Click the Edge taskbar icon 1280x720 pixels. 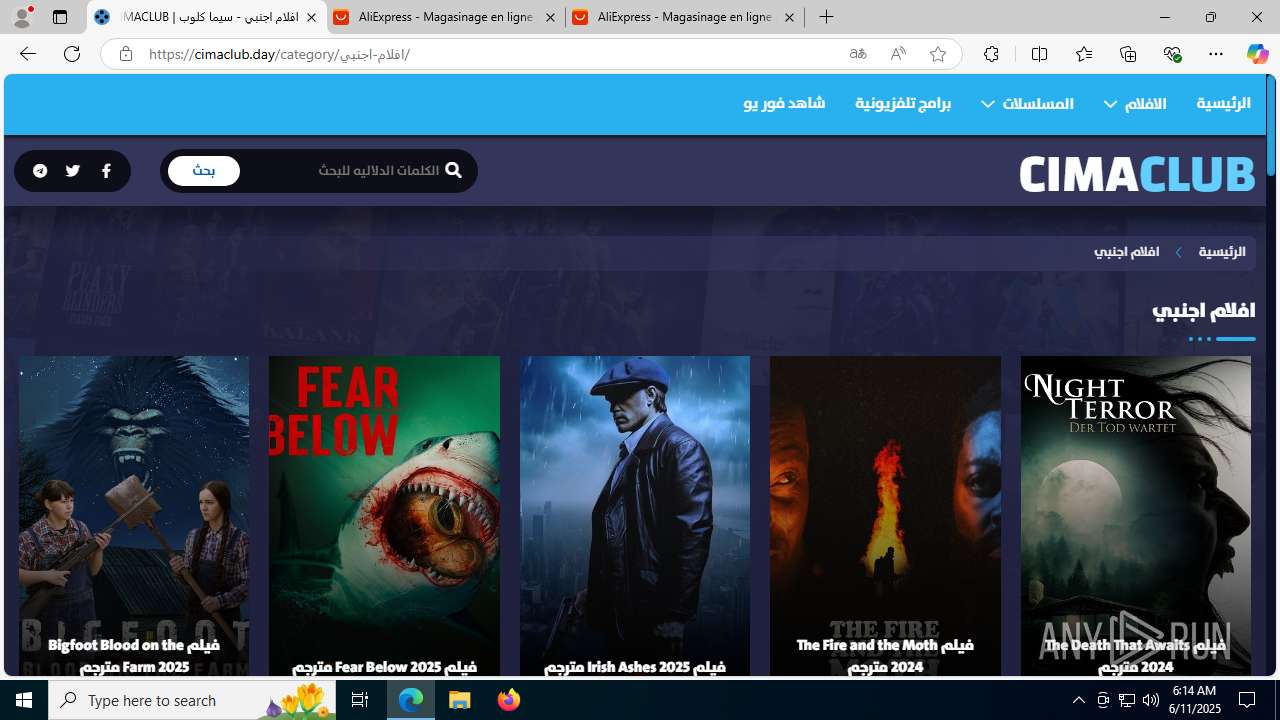pos(411,700)
